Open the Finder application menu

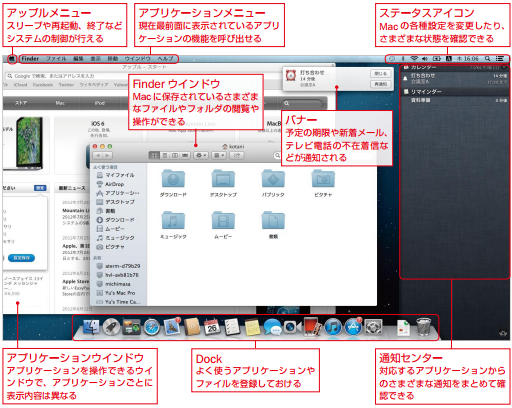tap(30, 59)
